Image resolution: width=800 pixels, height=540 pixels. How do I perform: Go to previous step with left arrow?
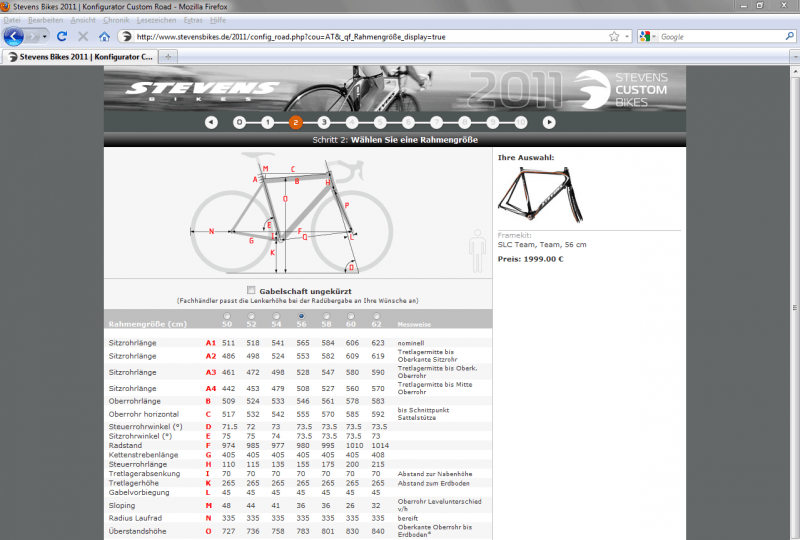point(211,122)
